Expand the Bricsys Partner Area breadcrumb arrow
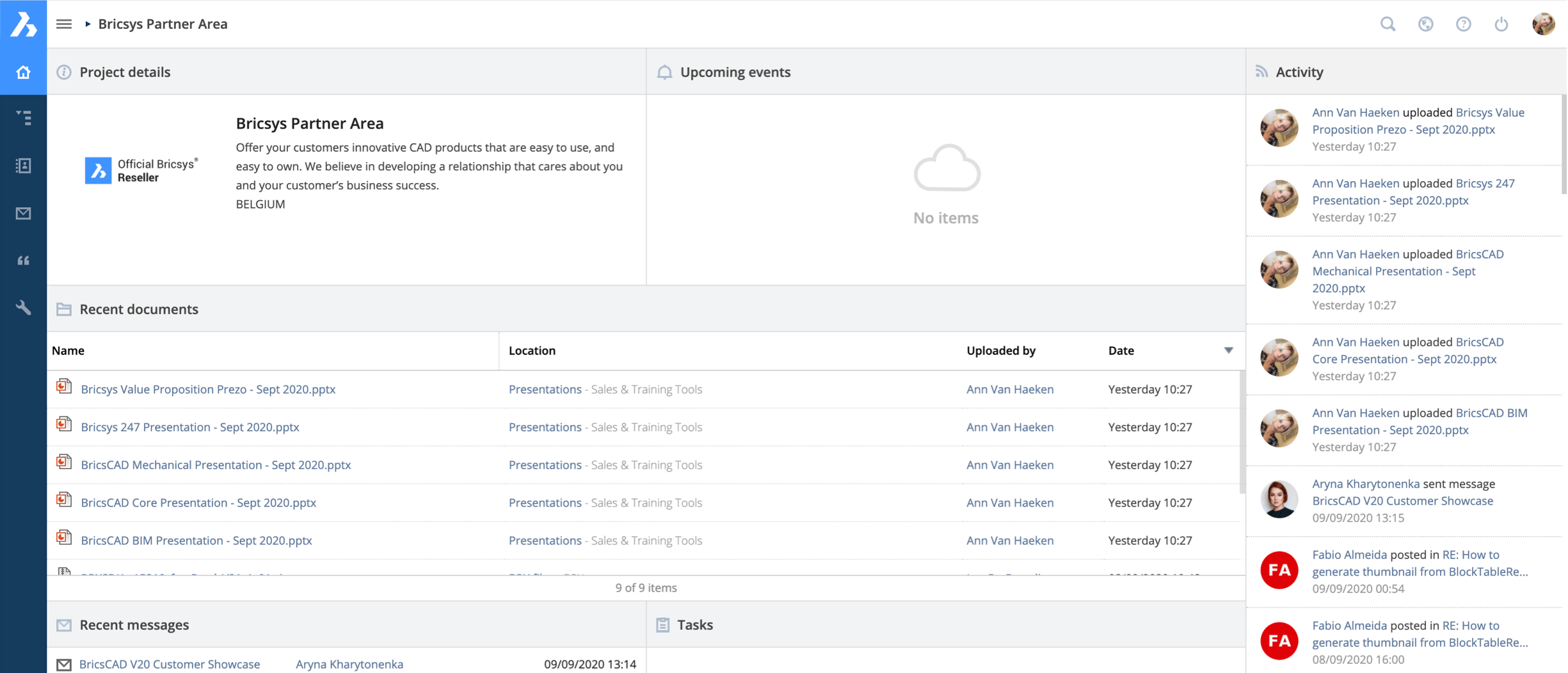Viewport: 1568px width, 673px height. [x=88, y=24]
